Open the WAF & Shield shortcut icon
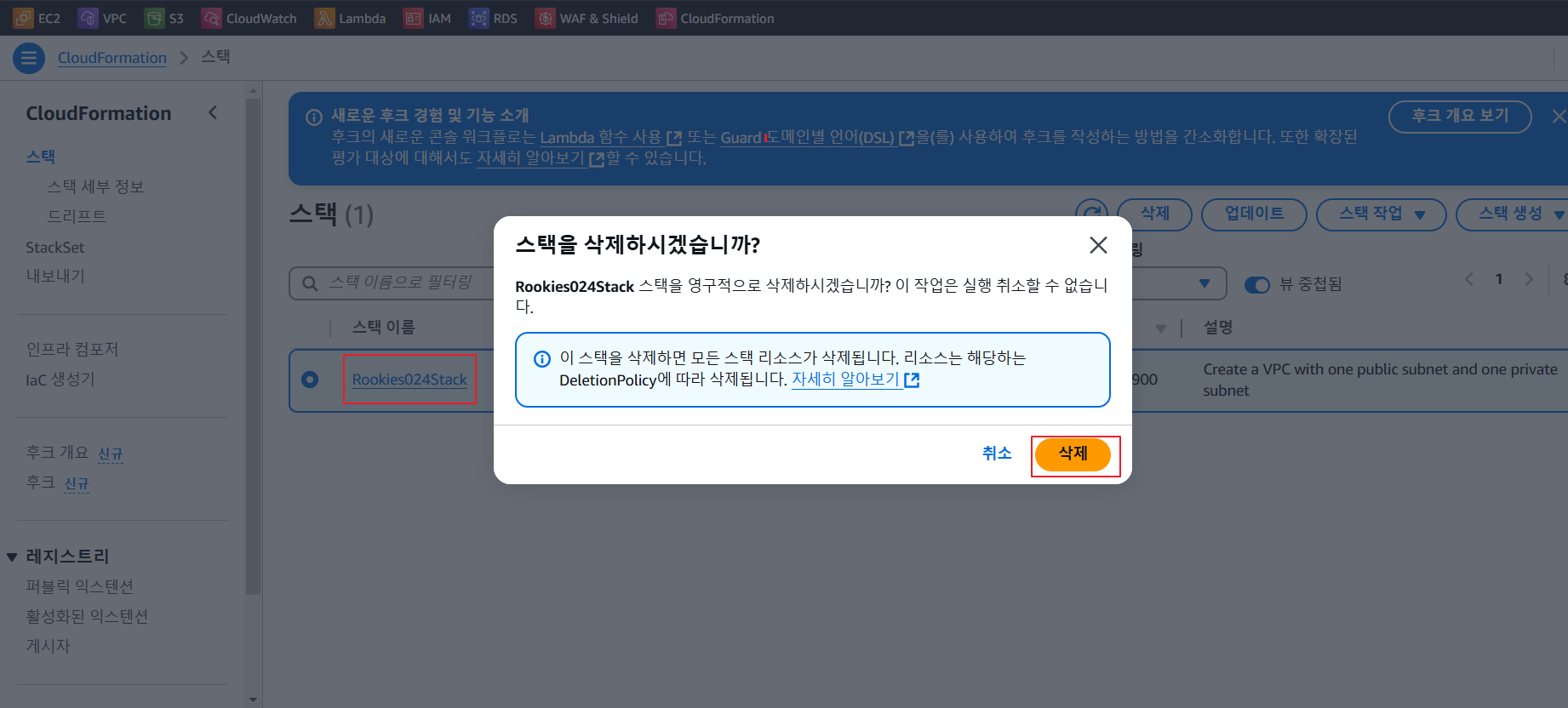The width and height of the screenshot is (1568, 708). tap(545, 18)
